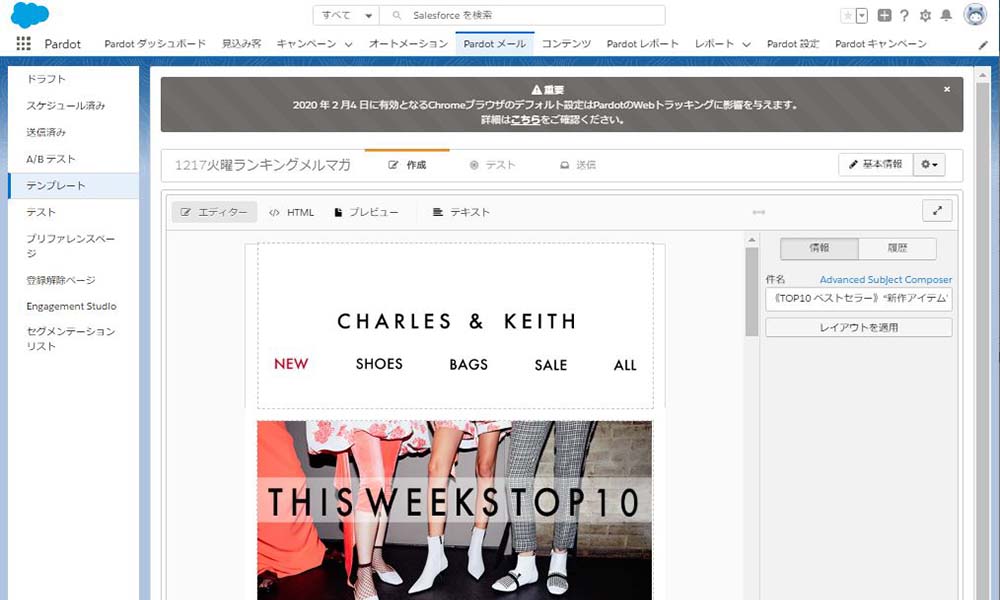Select the エディター view button
The height and width of the screenshot is (600, 1000).
214,212
